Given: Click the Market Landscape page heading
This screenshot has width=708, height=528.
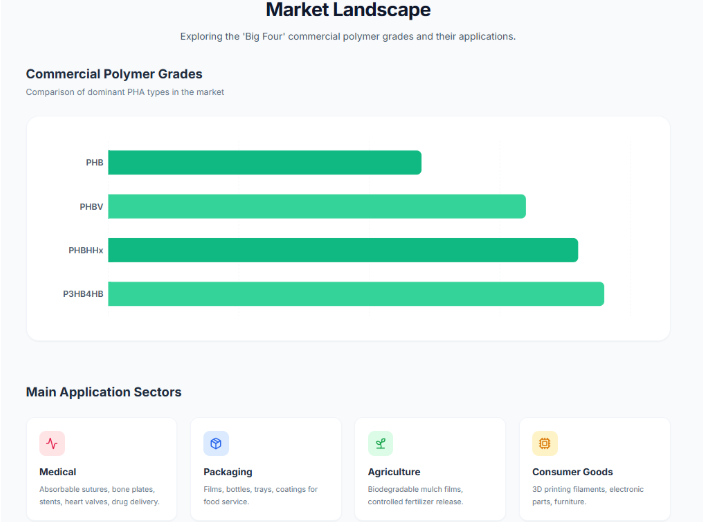Looking at the screenshot, I should (x=348, y=11).
